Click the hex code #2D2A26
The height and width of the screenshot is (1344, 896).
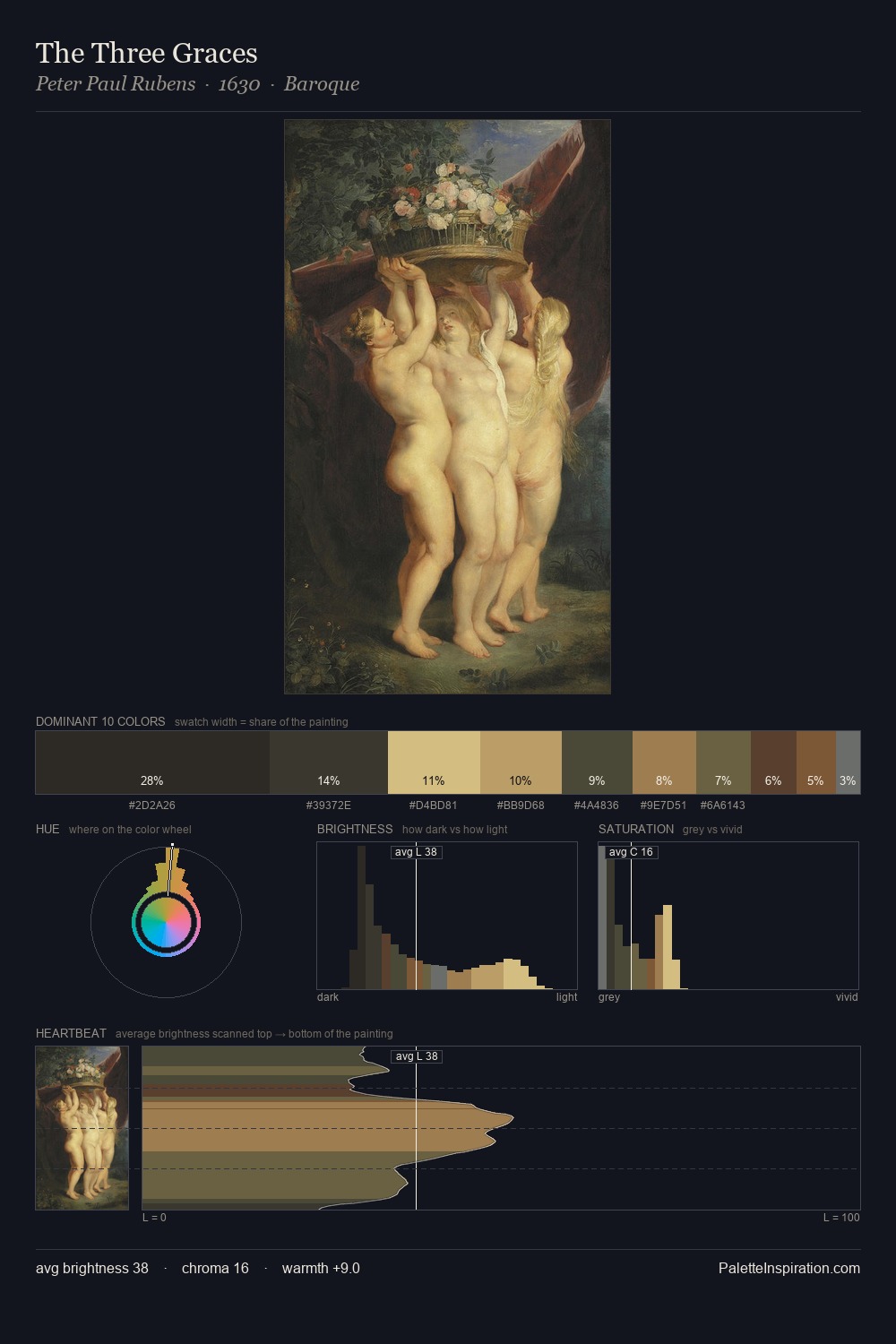tap(152, 806)
